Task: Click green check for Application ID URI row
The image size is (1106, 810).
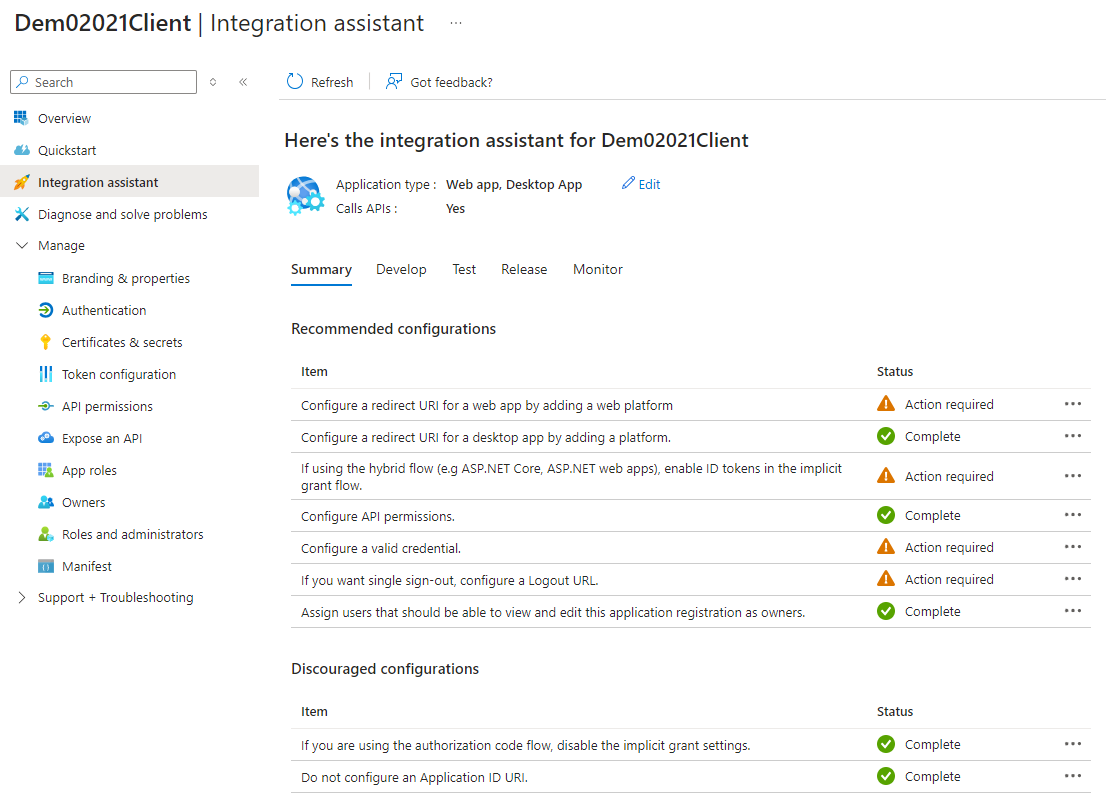Action: pyautogui.click(x=886, y=776)
